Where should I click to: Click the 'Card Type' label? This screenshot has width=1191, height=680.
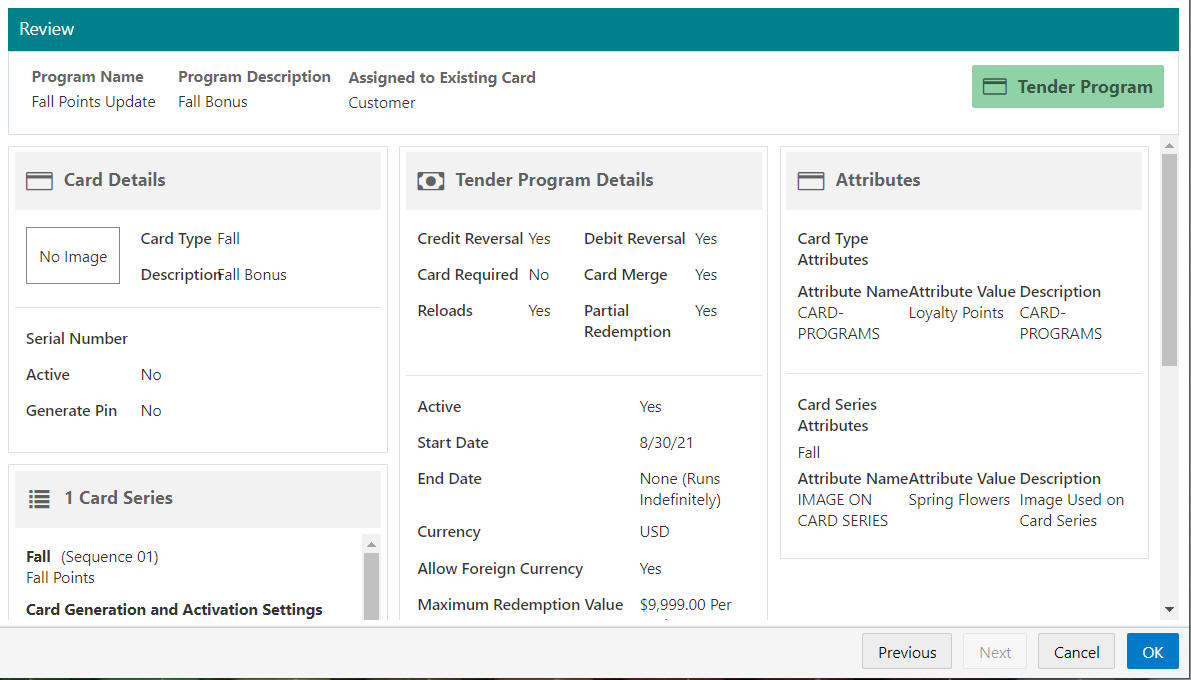tap(176, 239)
